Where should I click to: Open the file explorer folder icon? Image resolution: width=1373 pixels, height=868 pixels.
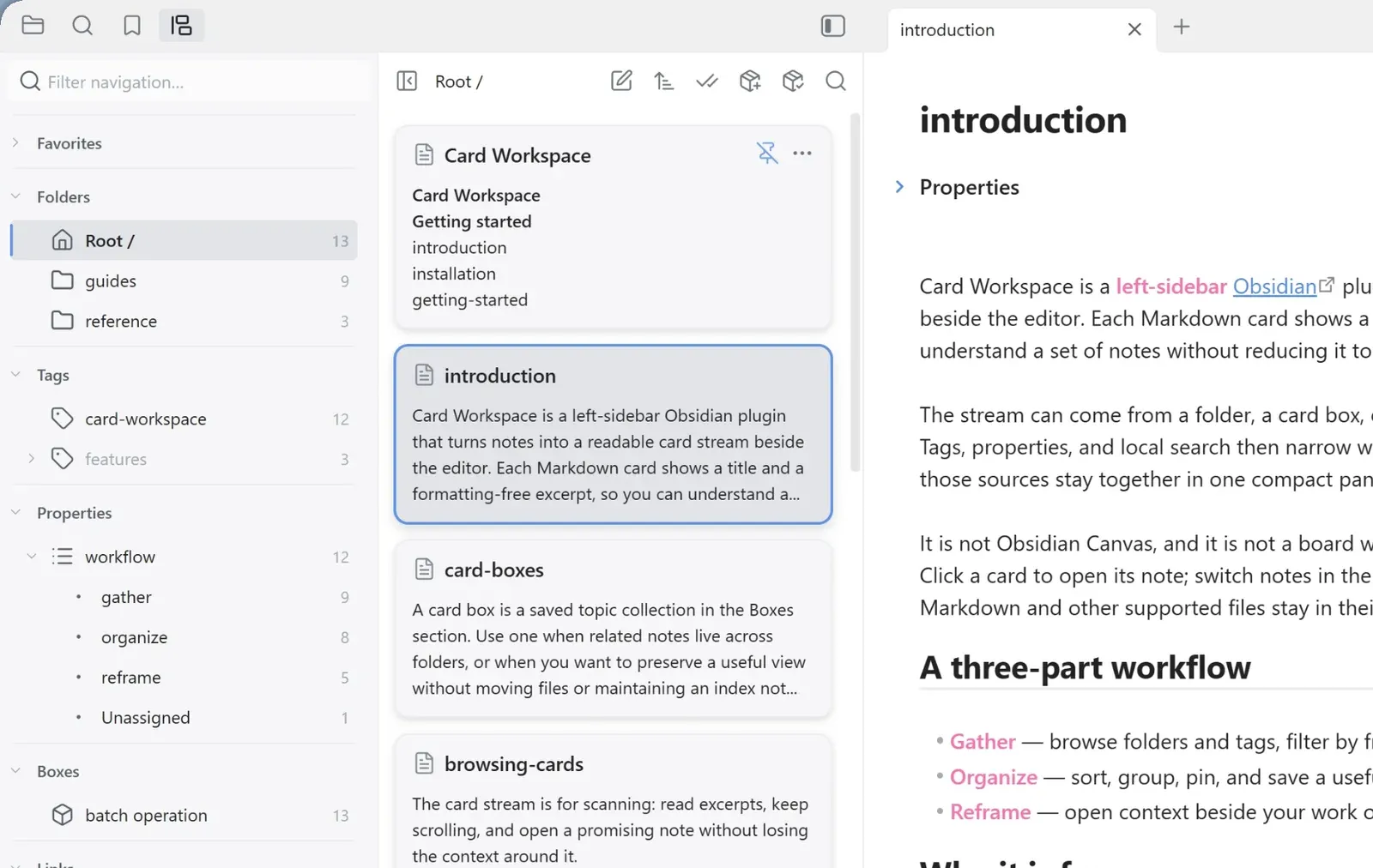[x=33, y=26]
